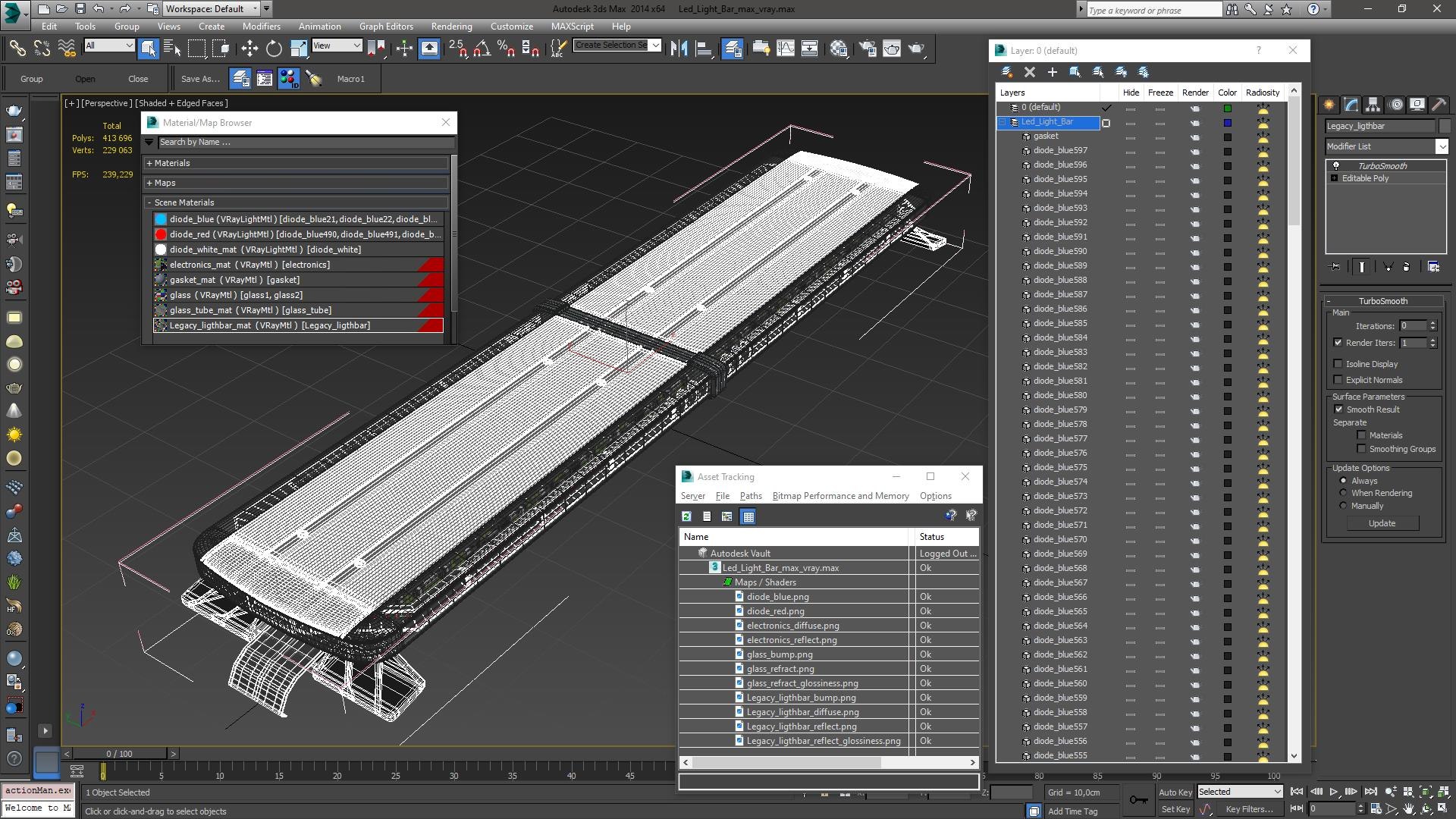Open the Rendering menu
Image resolution: width=1456 pixels, height=819 pixels.
pyautogui.click(x=451, y=26)
